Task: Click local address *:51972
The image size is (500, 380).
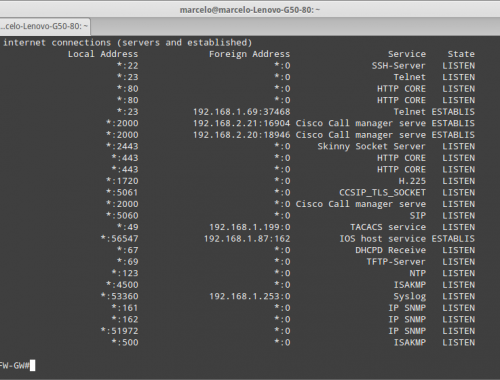Action: tap(119, 331)
